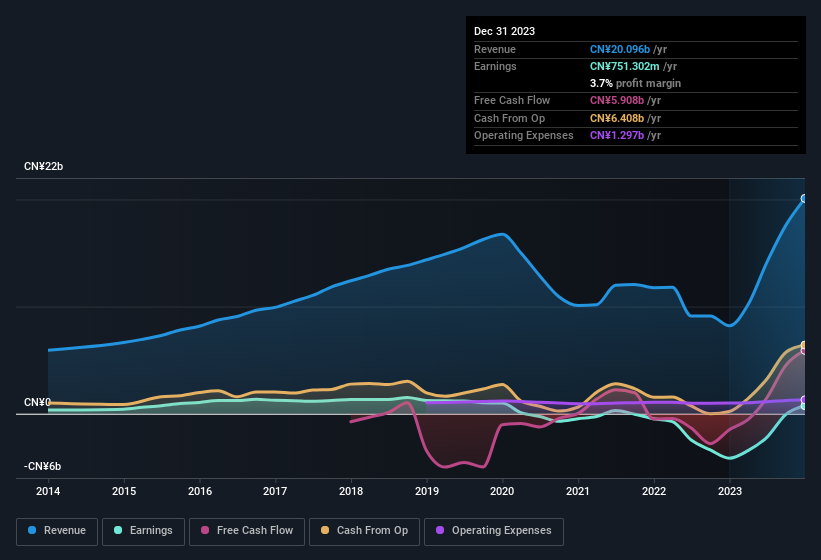This screenshot has height=560, width=821.
Task: Click the CN¥6.408b cash from op value
Action: pyautogui.click(x=617, y=118)
